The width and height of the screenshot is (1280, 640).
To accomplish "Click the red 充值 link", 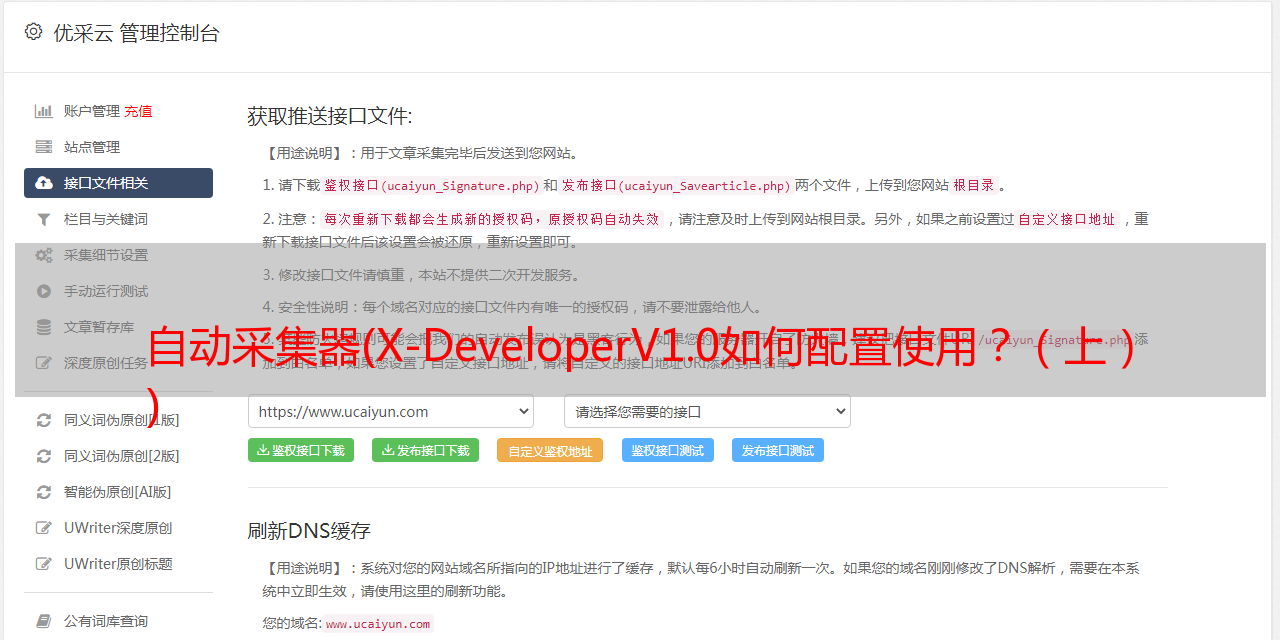I will coord(138,111).
